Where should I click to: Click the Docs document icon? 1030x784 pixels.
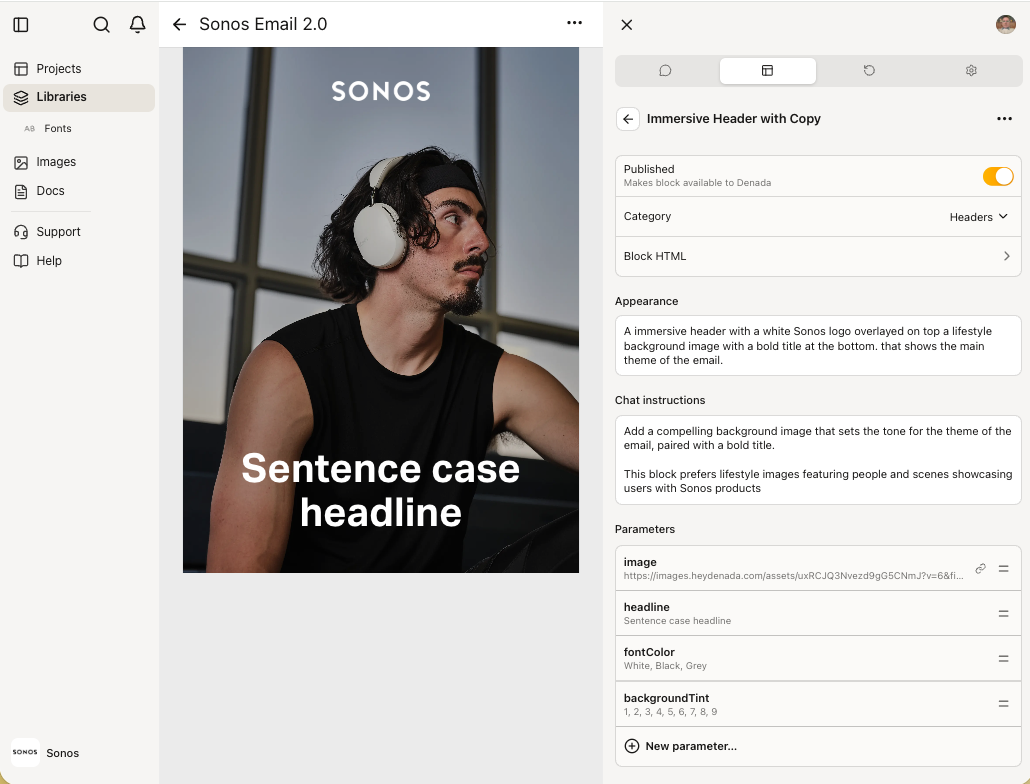pyautogui.click(x=21, y=191)
